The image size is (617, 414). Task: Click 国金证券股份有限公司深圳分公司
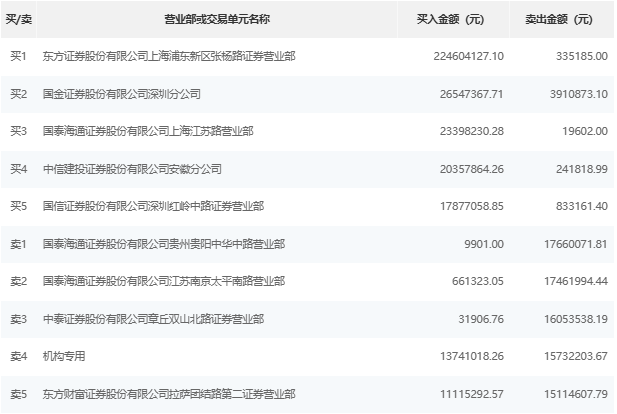tap(122, 94)
